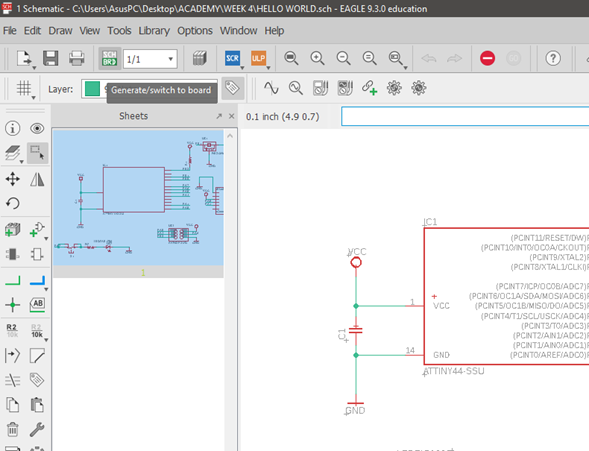Run a ULP with the orange ULP icon

pos(258,59)
